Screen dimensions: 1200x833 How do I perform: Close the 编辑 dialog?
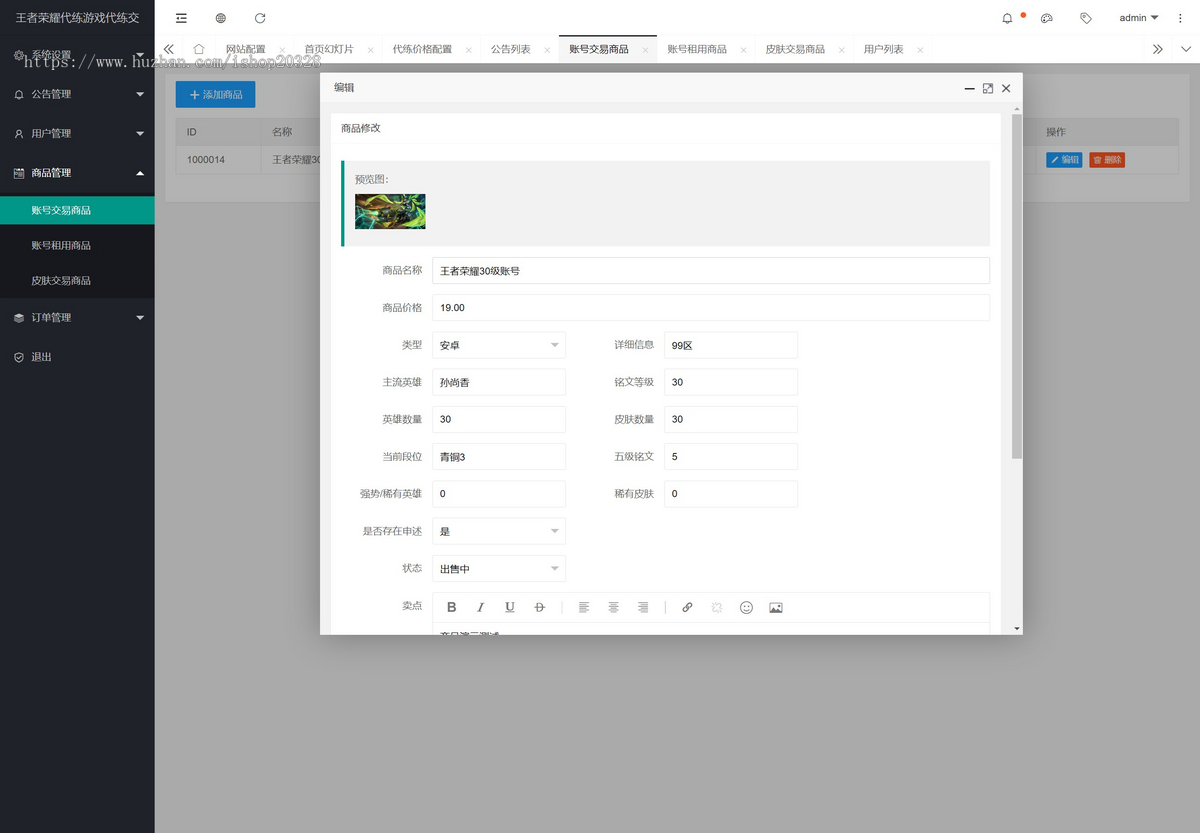point(1006,88)
